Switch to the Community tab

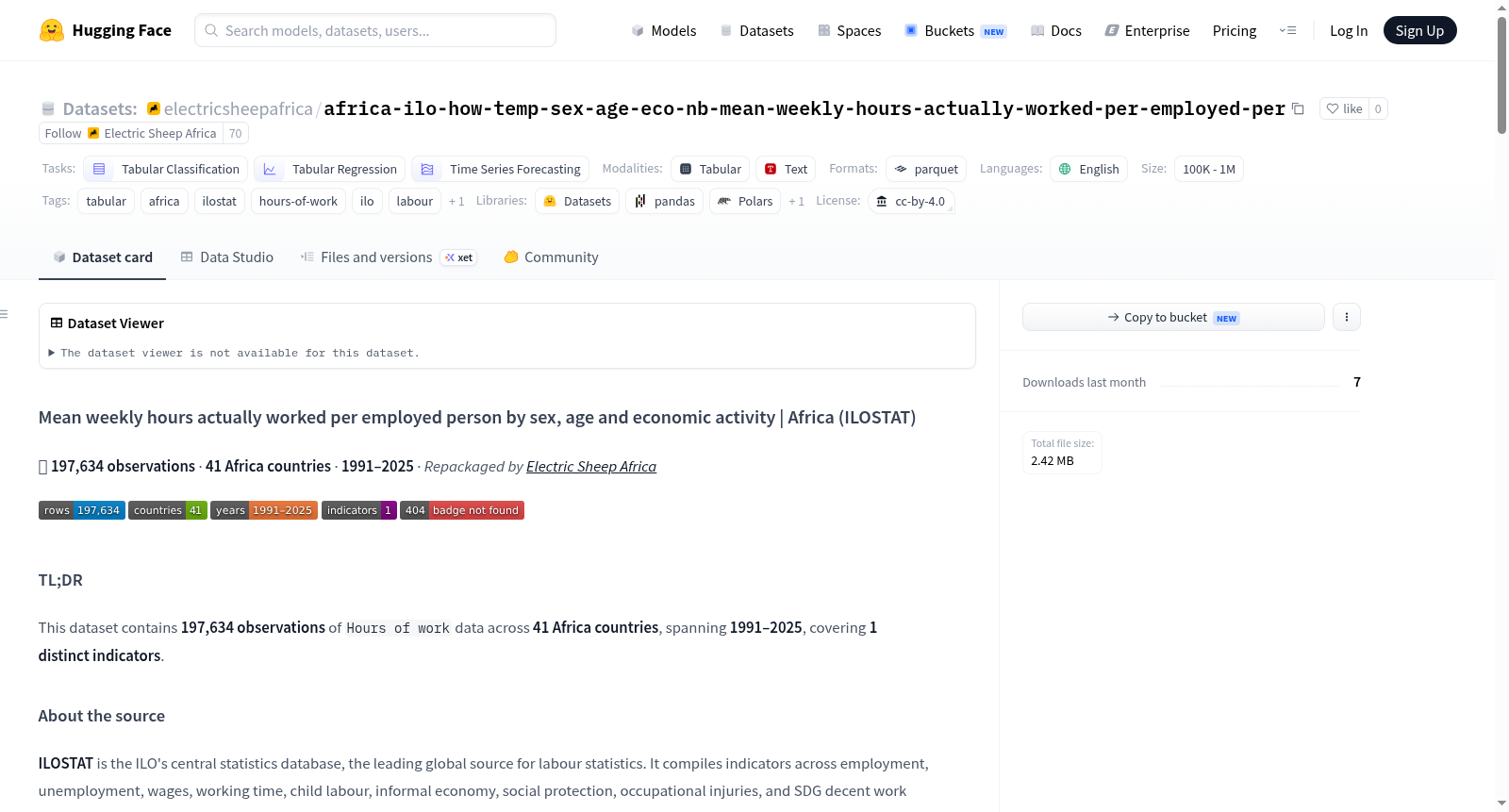pyautogui.click(x=551, y=257)
